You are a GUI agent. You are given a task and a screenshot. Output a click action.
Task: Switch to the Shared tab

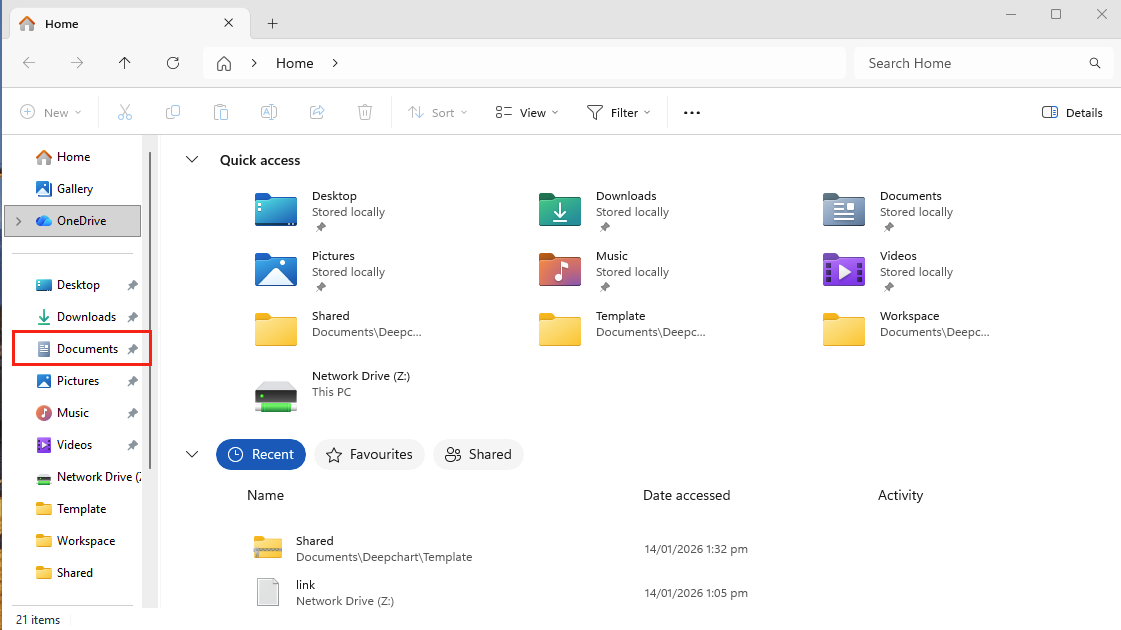pyautogui.click(x=478, y=454)
